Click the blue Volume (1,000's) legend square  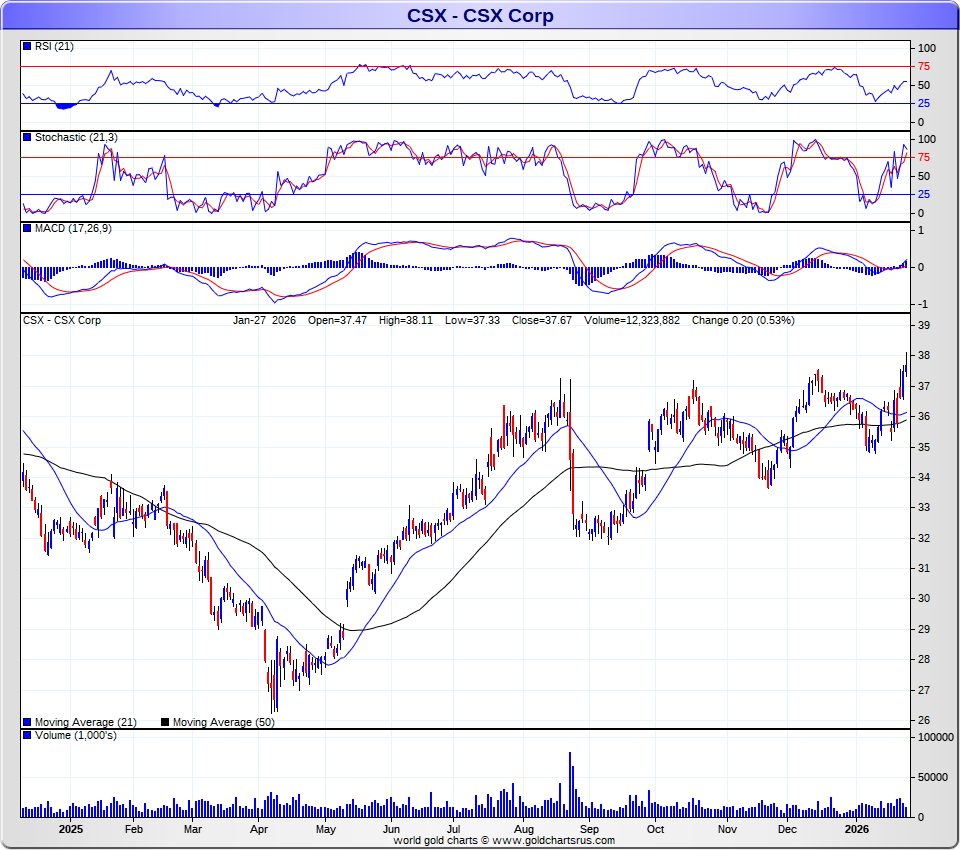coord(27,735)
